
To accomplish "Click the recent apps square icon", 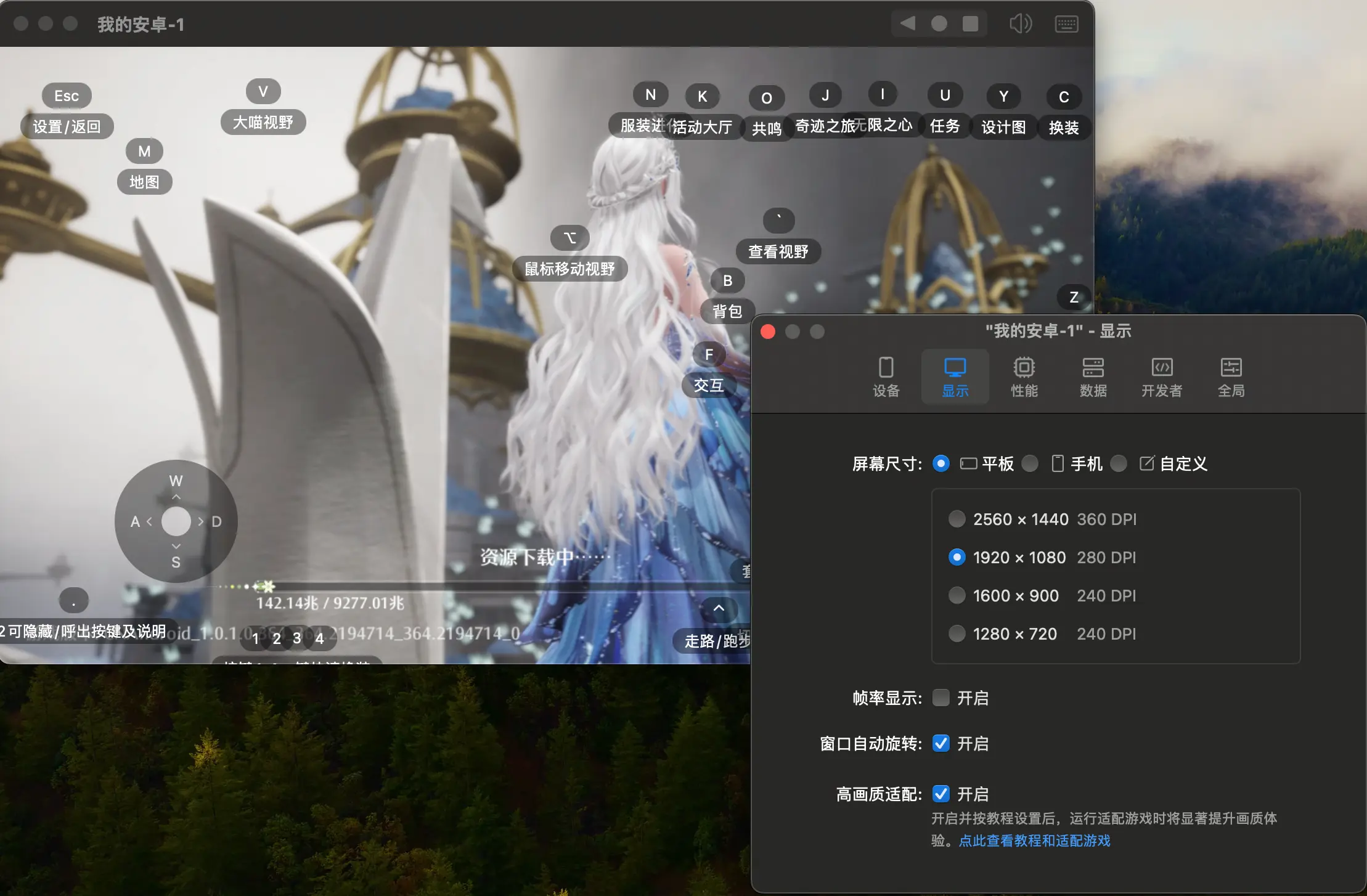I will click(970, 23).
